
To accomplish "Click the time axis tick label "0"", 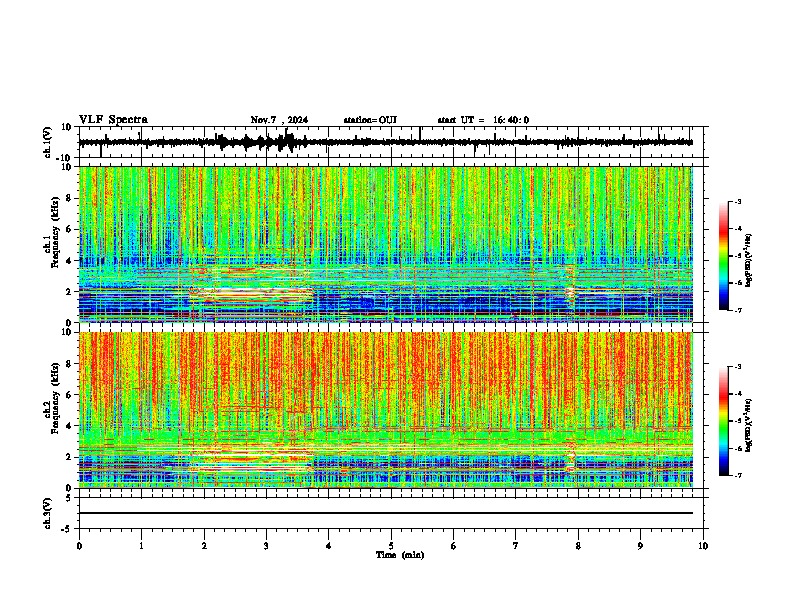I will click(79, 546).
